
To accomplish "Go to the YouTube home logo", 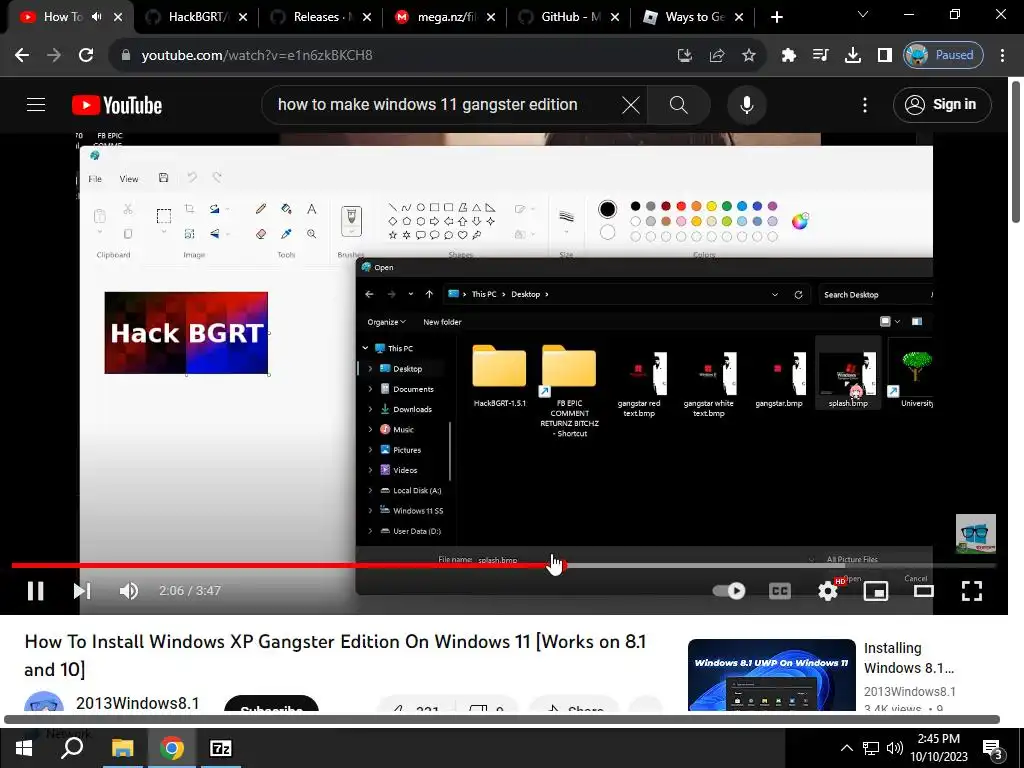I will (117, 104).
